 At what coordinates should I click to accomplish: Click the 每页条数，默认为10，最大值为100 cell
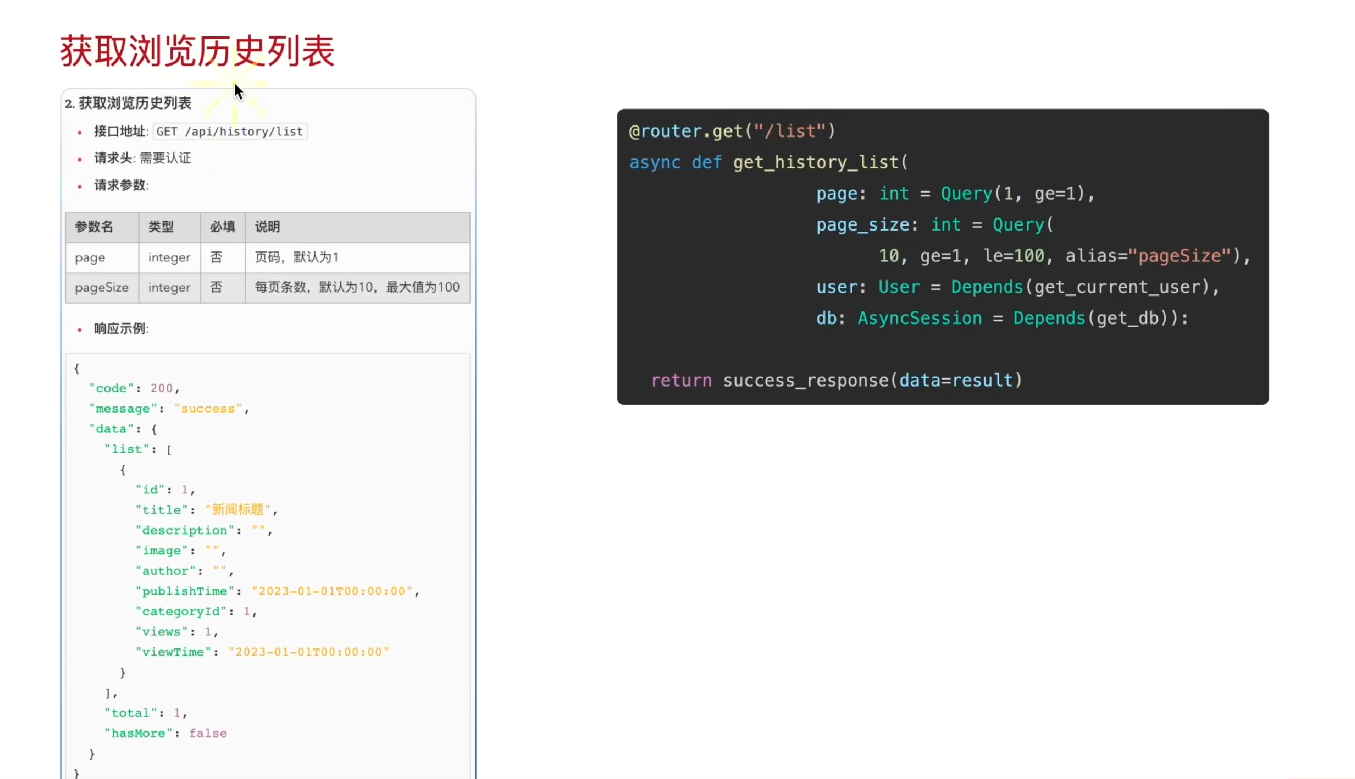(357, 287)
